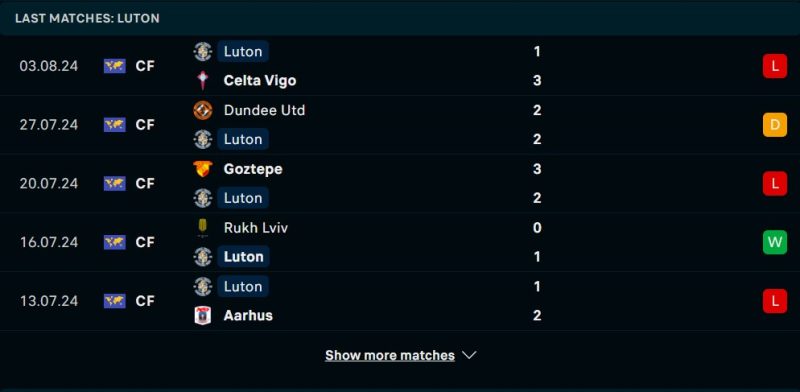The height and width of the screenshot is (392, 800).
Task: Open the Show more matches link
Action: point(390,355)
